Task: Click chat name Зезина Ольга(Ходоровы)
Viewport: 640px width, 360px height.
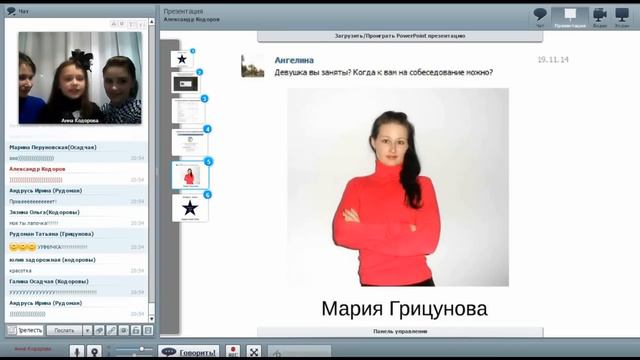Action: [44, 212]
